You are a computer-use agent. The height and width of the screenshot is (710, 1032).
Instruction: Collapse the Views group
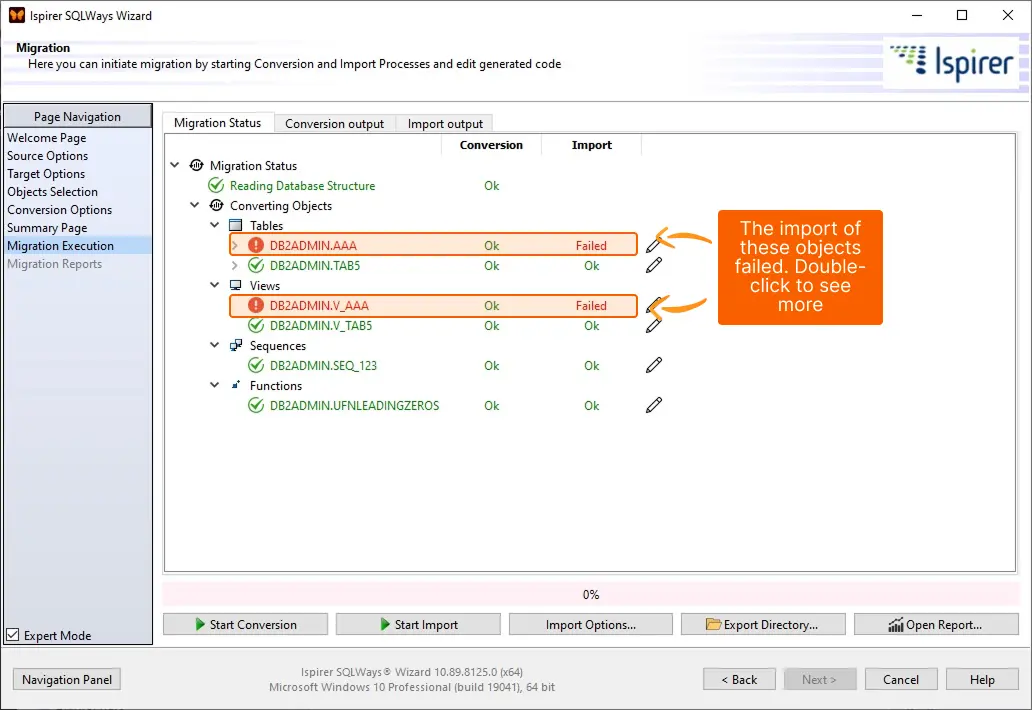[x=215, y=285]
